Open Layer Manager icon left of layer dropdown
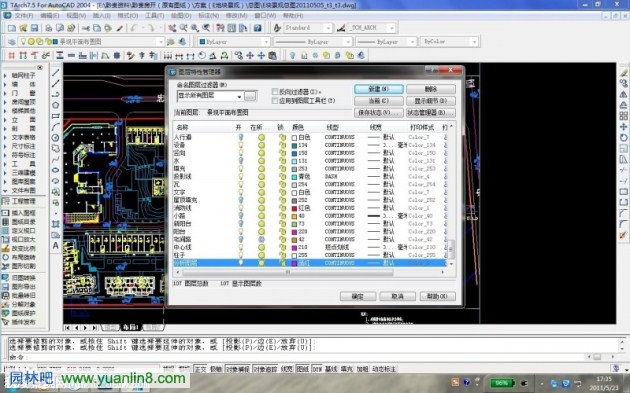630x393 pixels. (12, 42)
